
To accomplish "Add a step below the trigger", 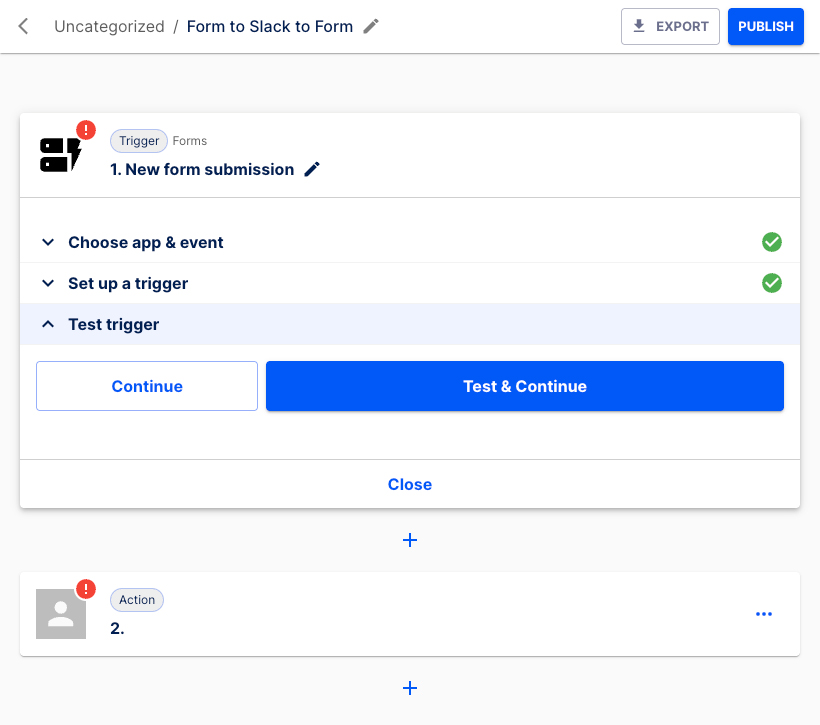I will tap(410, 540).
